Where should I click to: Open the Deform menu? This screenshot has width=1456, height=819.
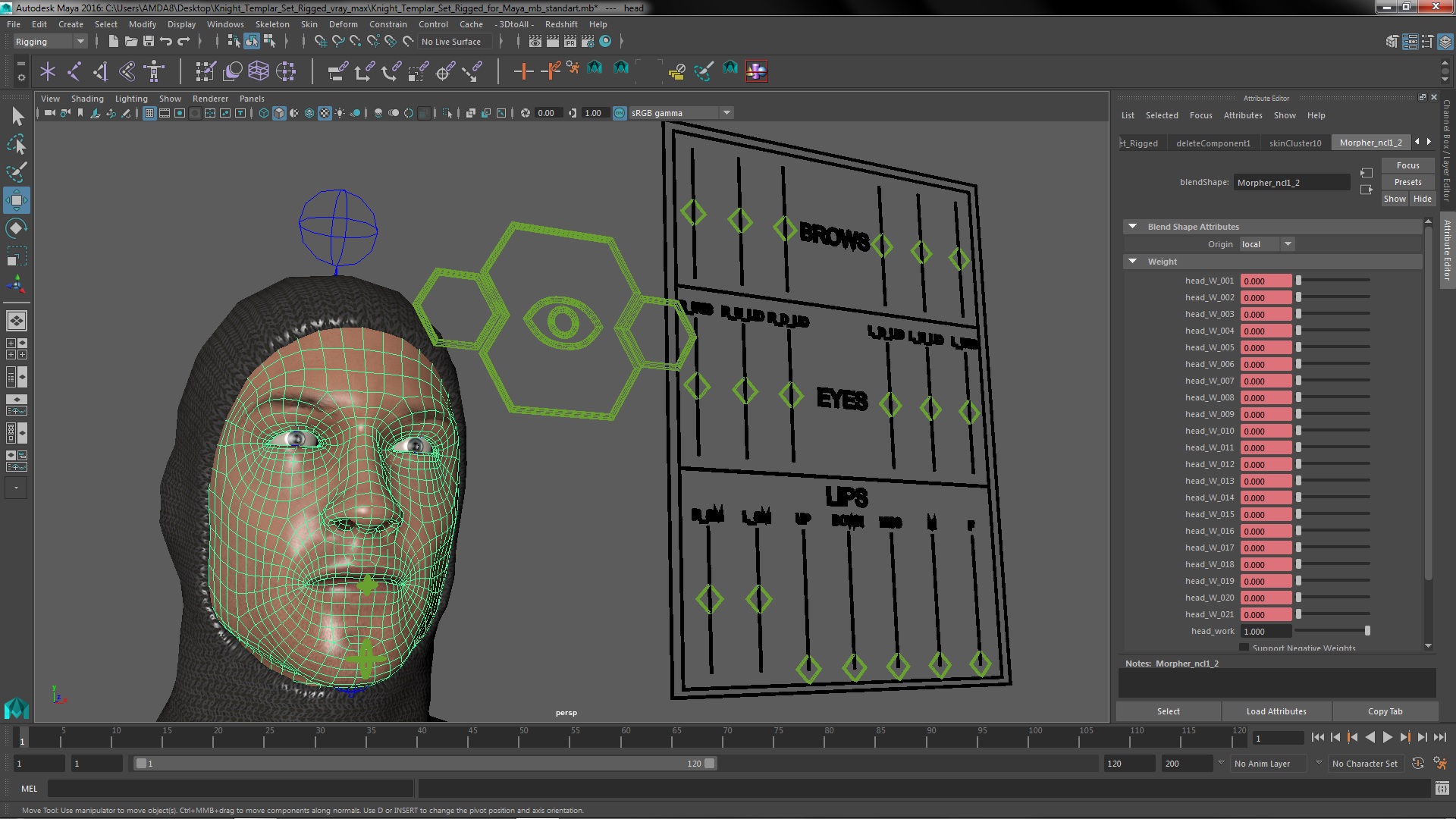click(x=343, y=24)
